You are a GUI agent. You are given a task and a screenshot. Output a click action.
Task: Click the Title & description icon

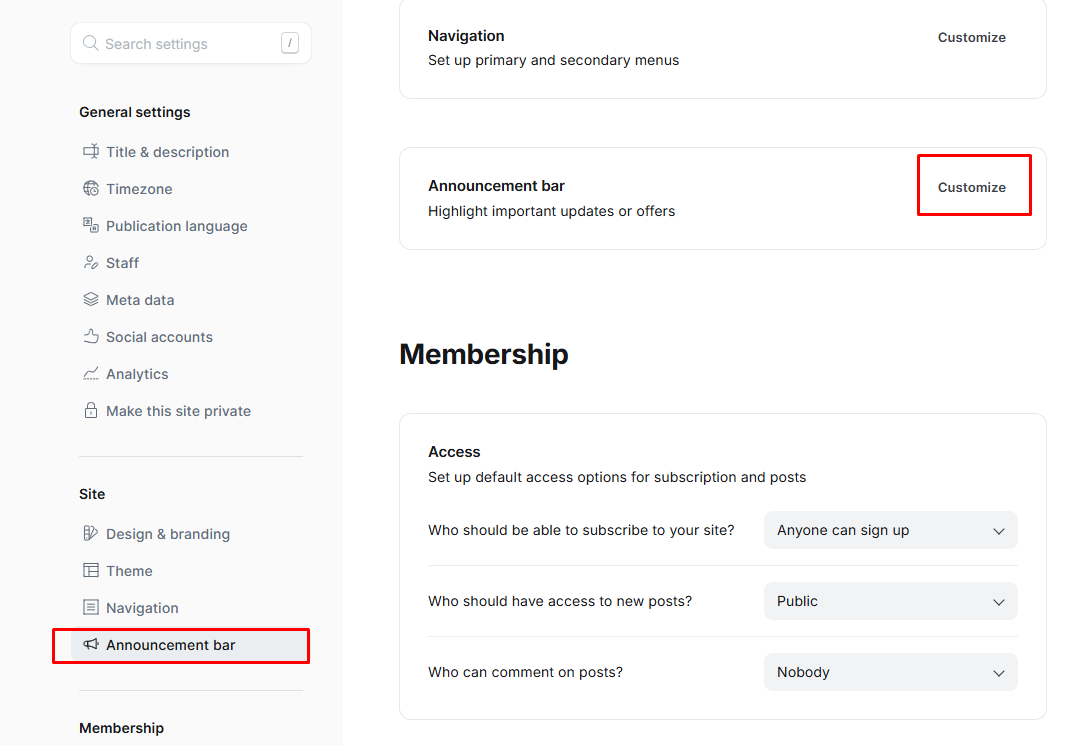[x=90, y=152]
